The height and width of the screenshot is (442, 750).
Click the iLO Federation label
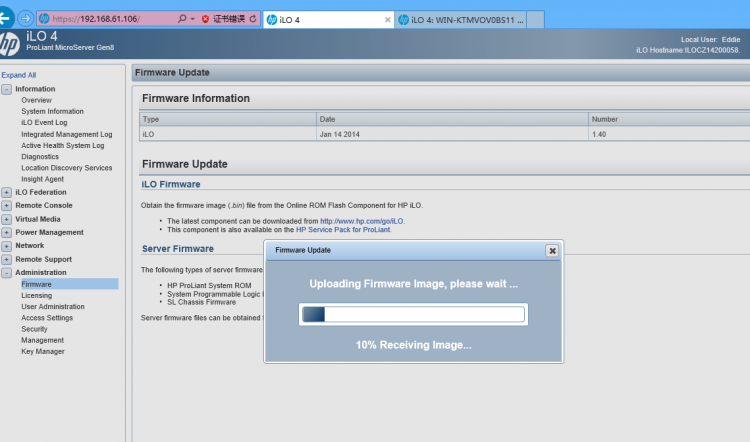point(41,192)
